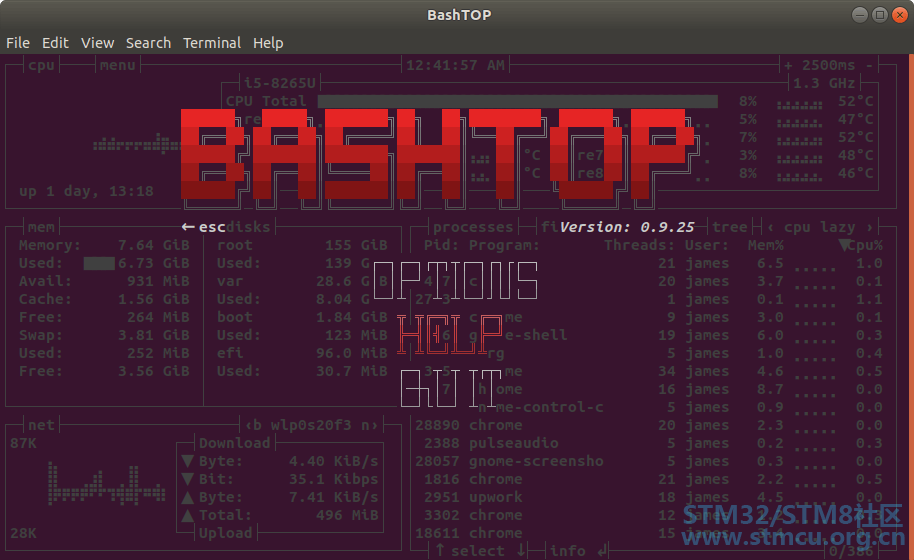The width and height of the screenshot is (914, 560).
Task: Click the processes box title
Action: click(473, 227)
